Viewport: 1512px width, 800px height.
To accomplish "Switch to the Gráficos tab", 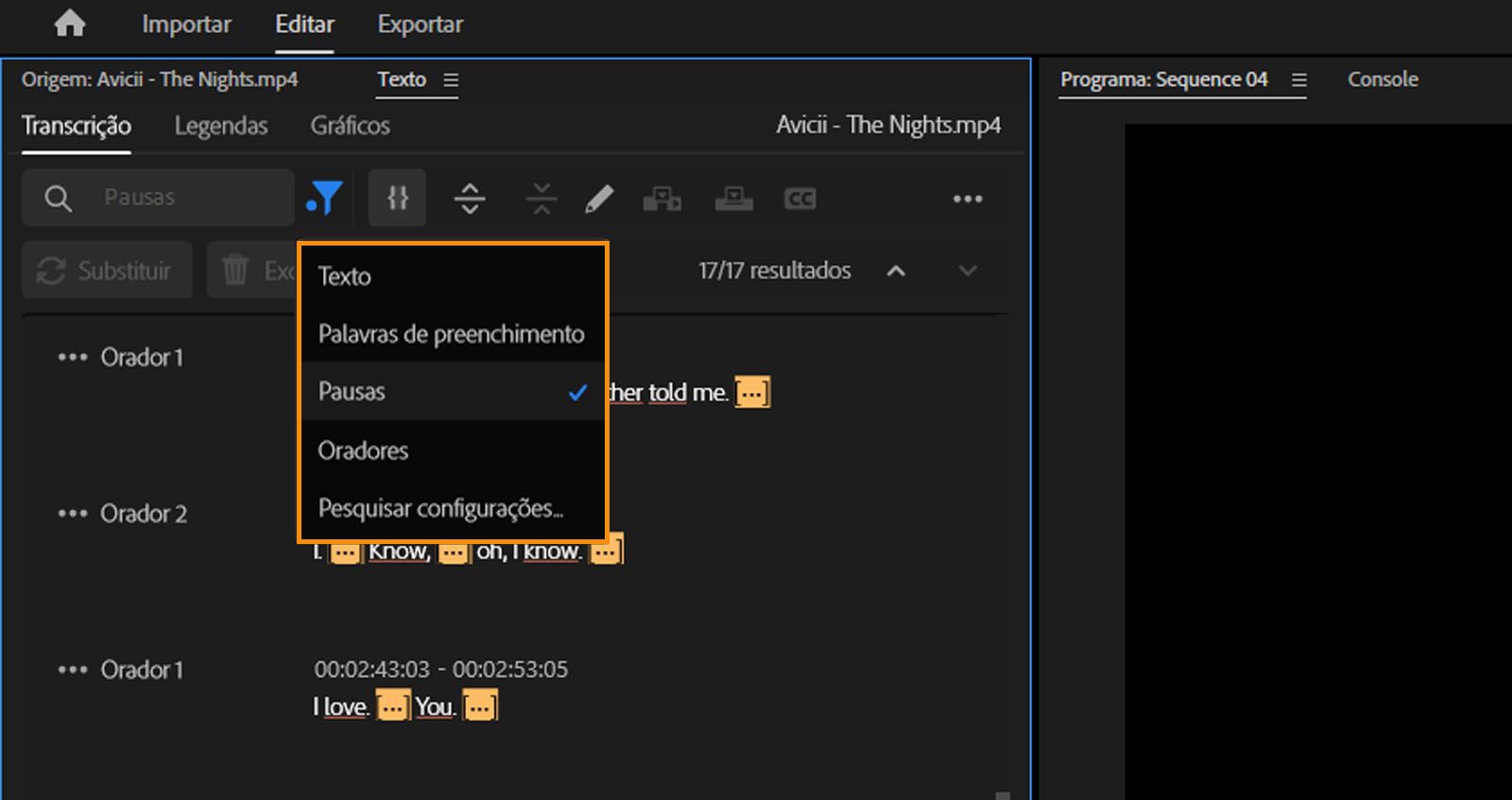I will click(350, 126).
